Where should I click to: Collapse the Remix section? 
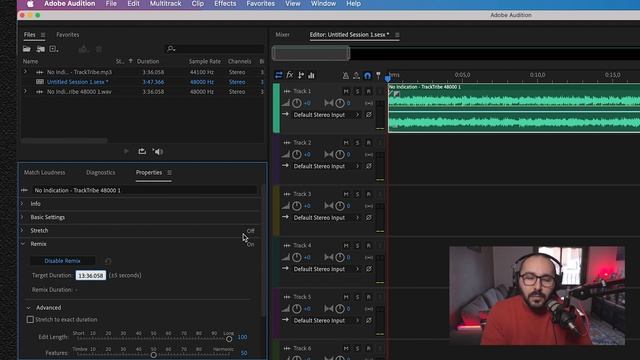click(x=23, y=244)
